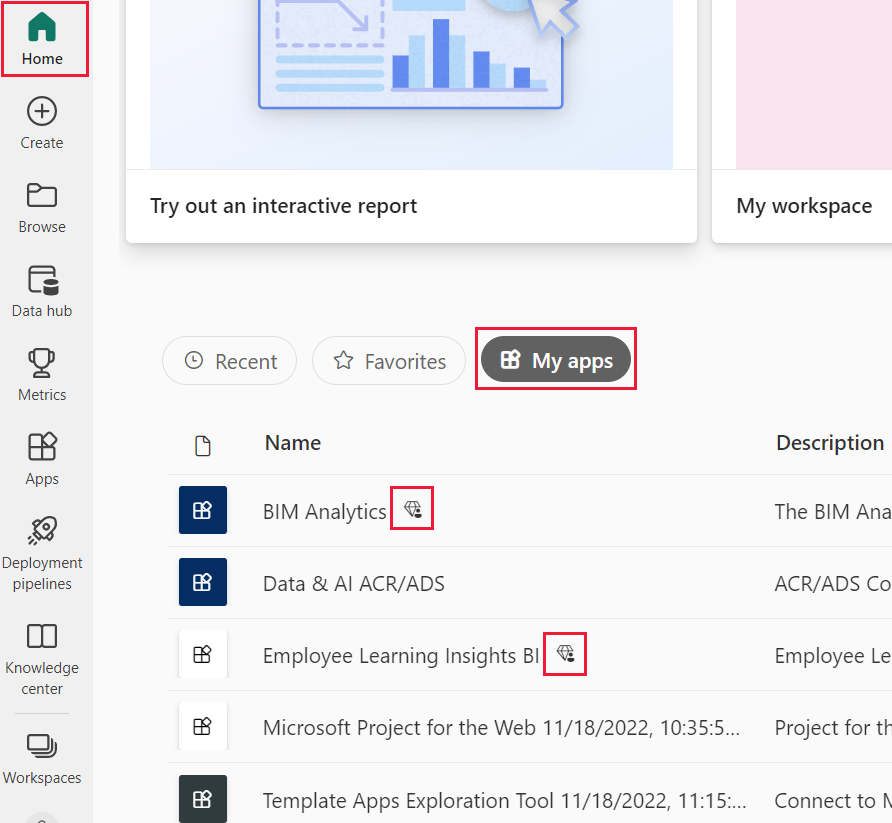Open the BIM Analytics app
Screen dimensions: 892x823
point(324,512)
